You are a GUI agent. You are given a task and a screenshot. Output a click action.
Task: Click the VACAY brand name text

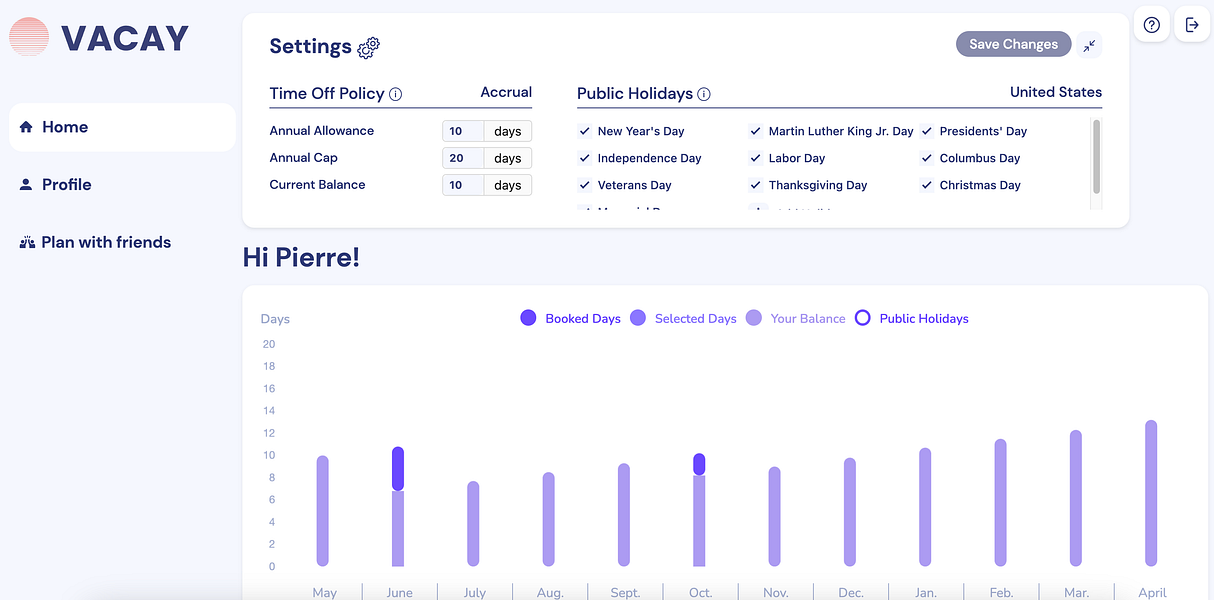click(125, 38)
